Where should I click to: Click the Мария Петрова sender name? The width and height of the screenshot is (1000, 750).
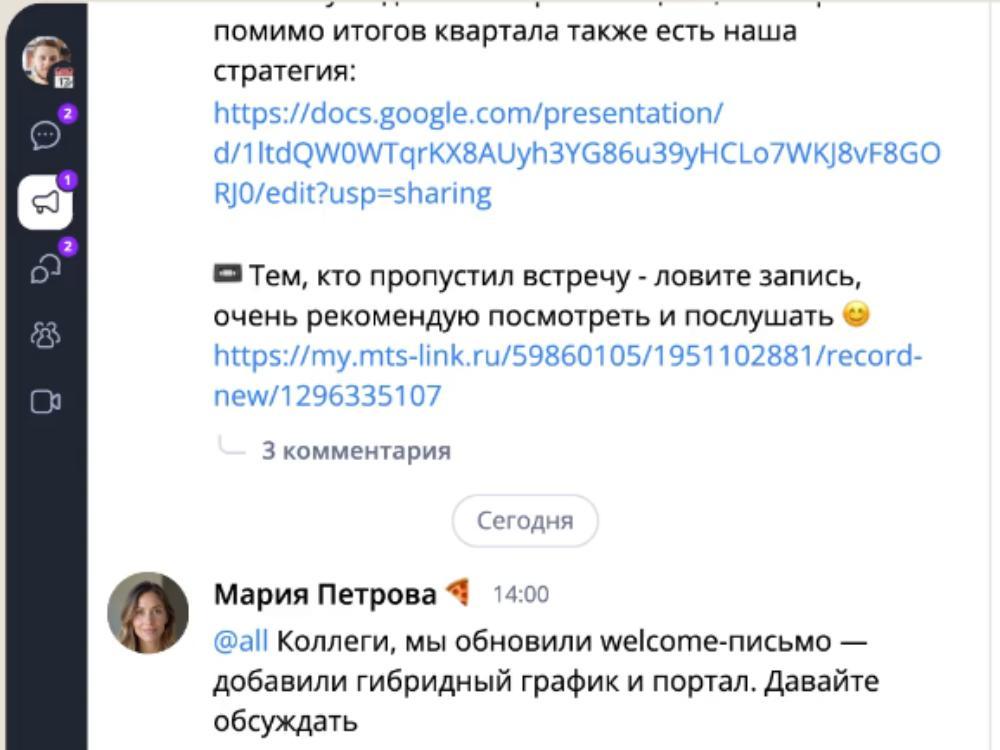pos(325,595)
